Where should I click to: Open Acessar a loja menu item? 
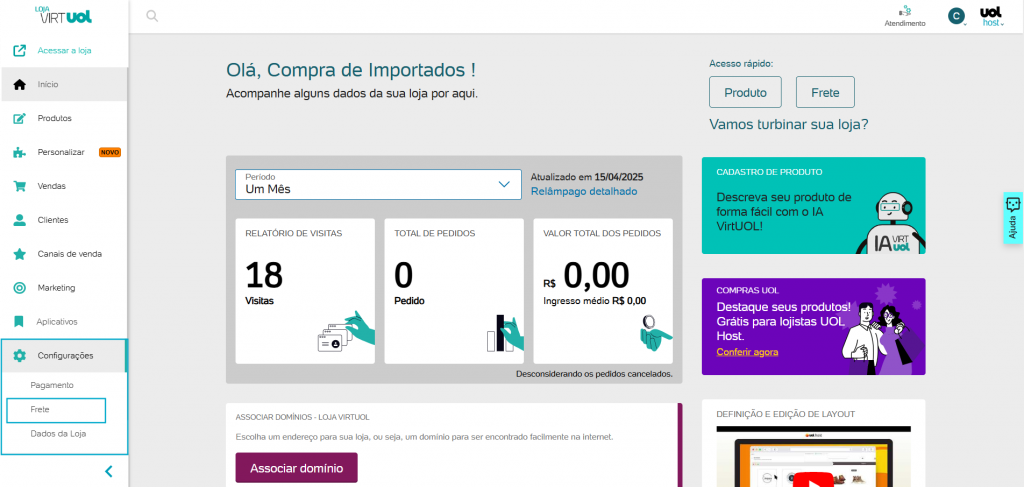64,50
